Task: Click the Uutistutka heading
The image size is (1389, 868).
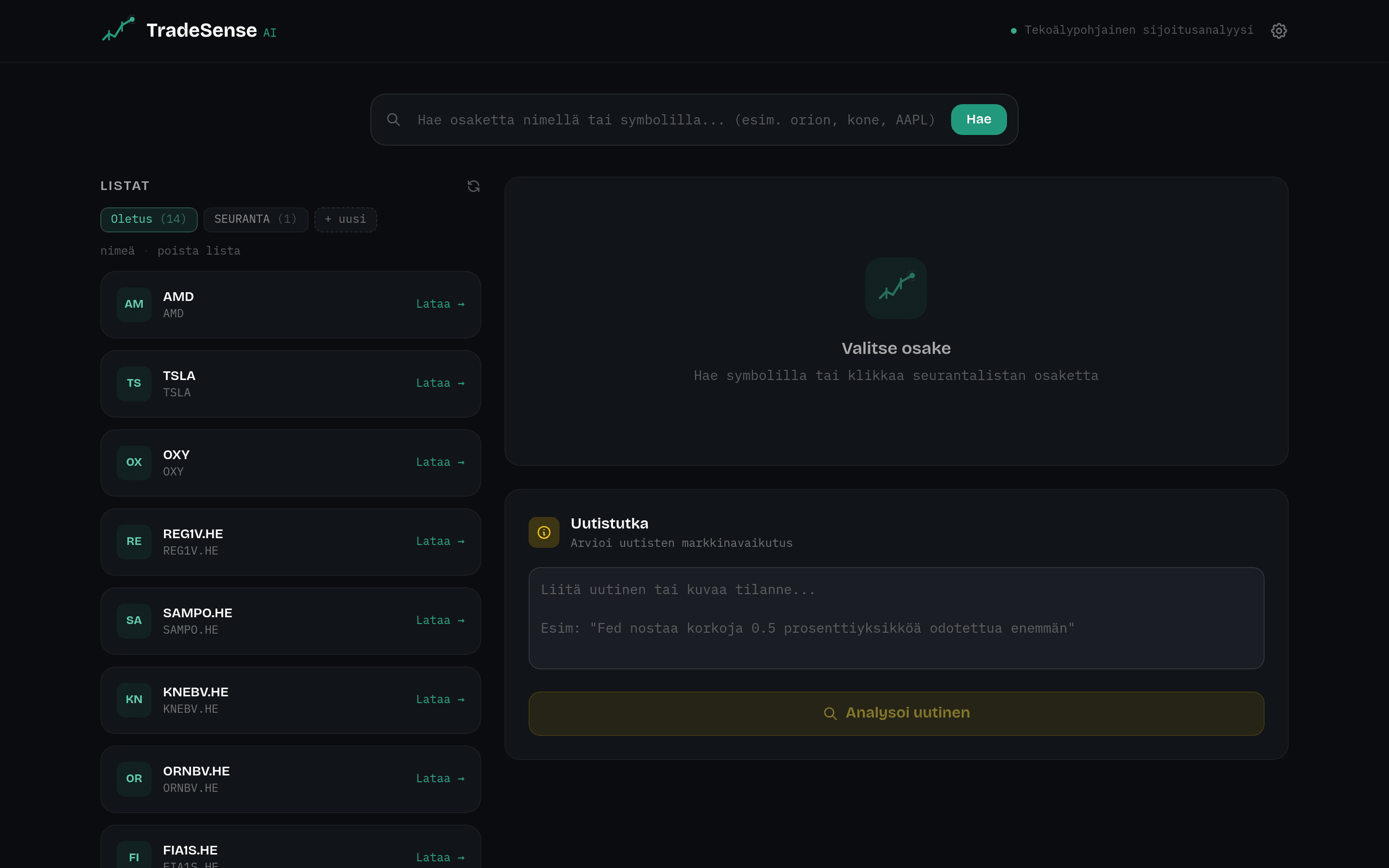Action: (x=610, y=524)
